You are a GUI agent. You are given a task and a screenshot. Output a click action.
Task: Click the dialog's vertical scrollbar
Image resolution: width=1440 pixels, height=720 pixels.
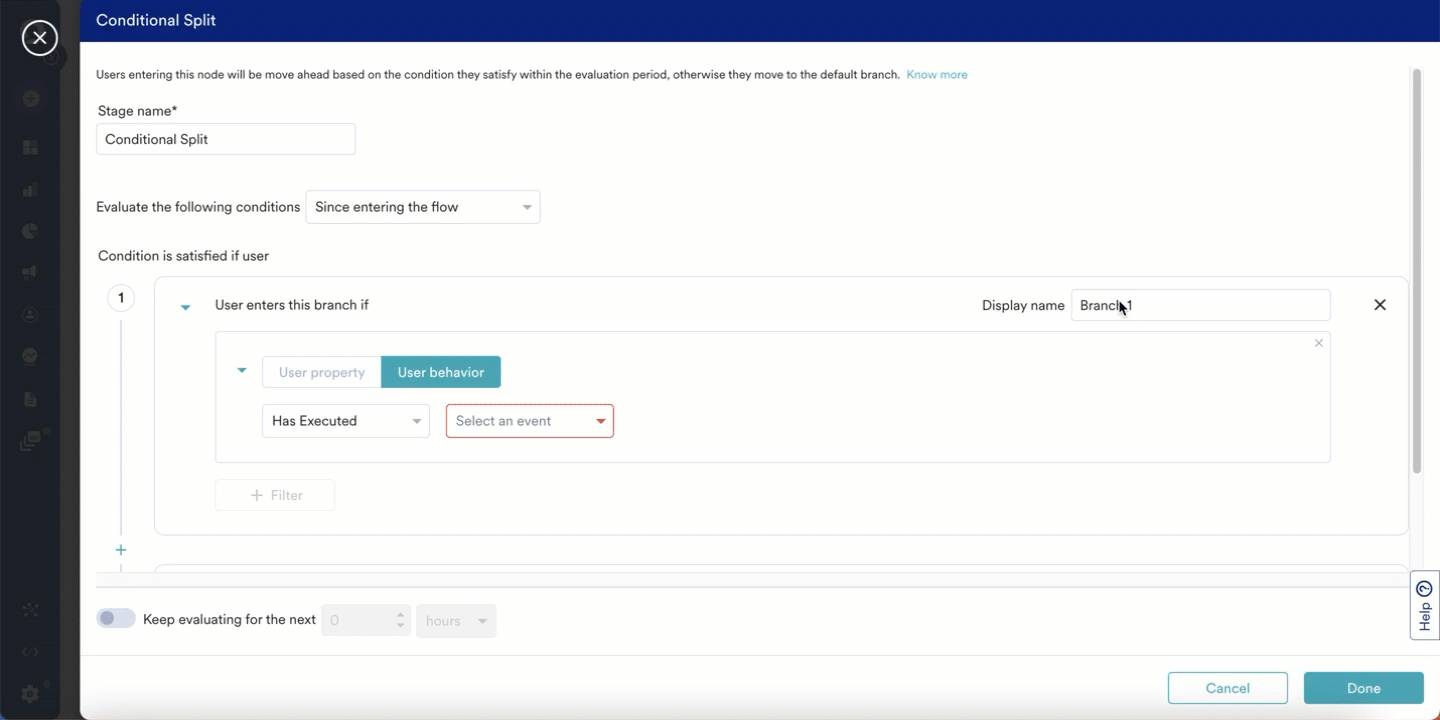1416,270
